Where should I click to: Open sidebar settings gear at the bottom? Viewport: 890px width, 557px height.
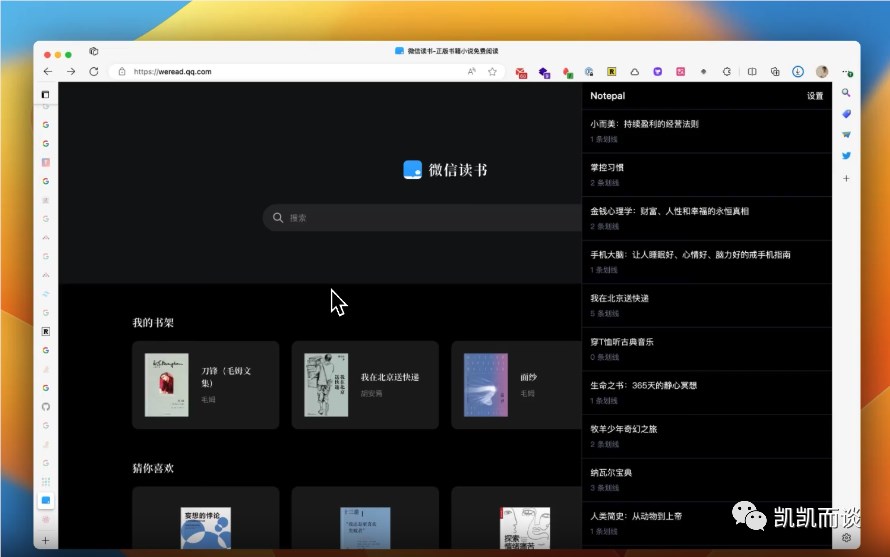[x=846, y=538]
